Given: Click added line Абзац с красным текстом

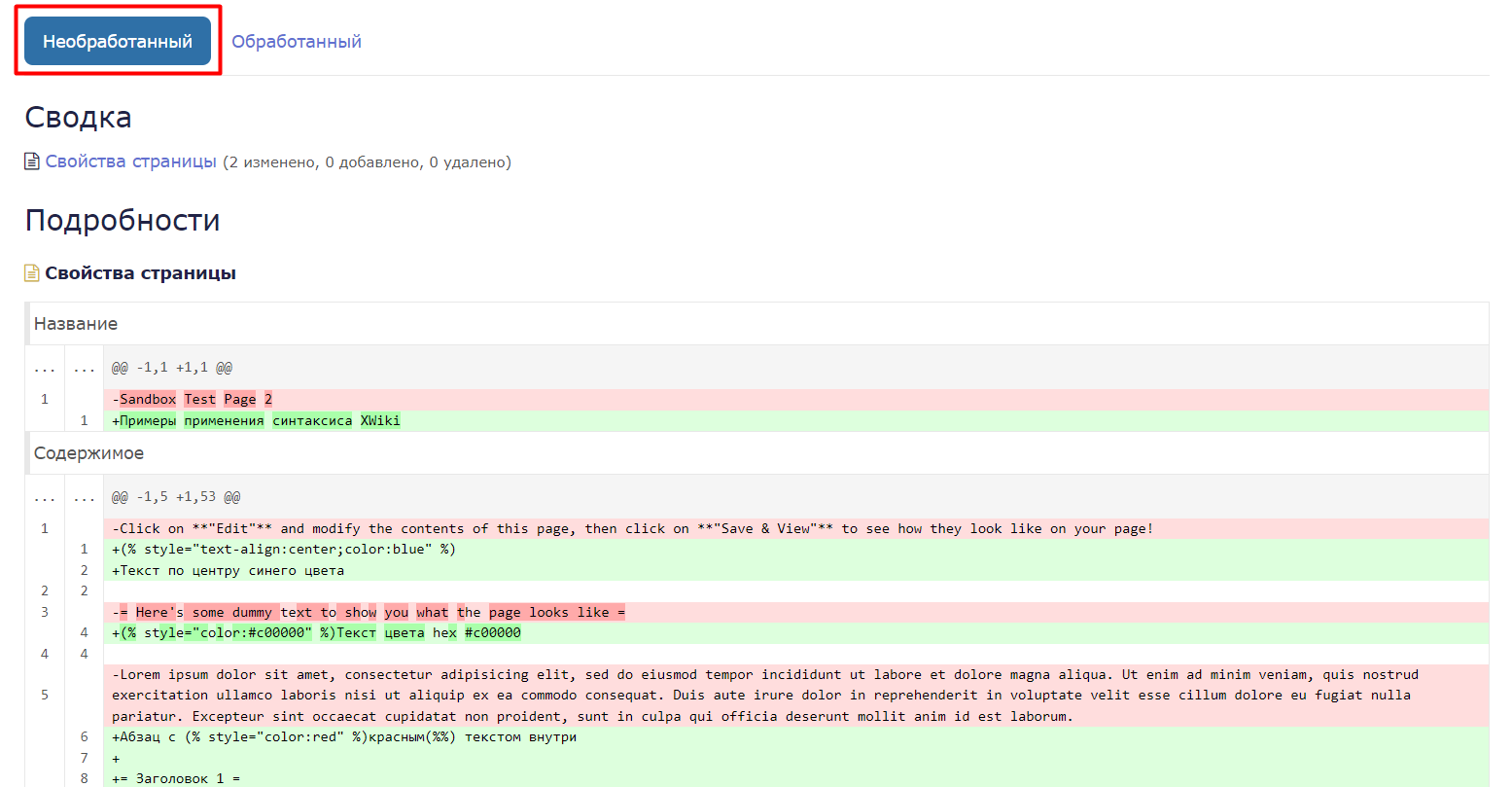Looking at the screenshot, I should [x=796, y=736].
